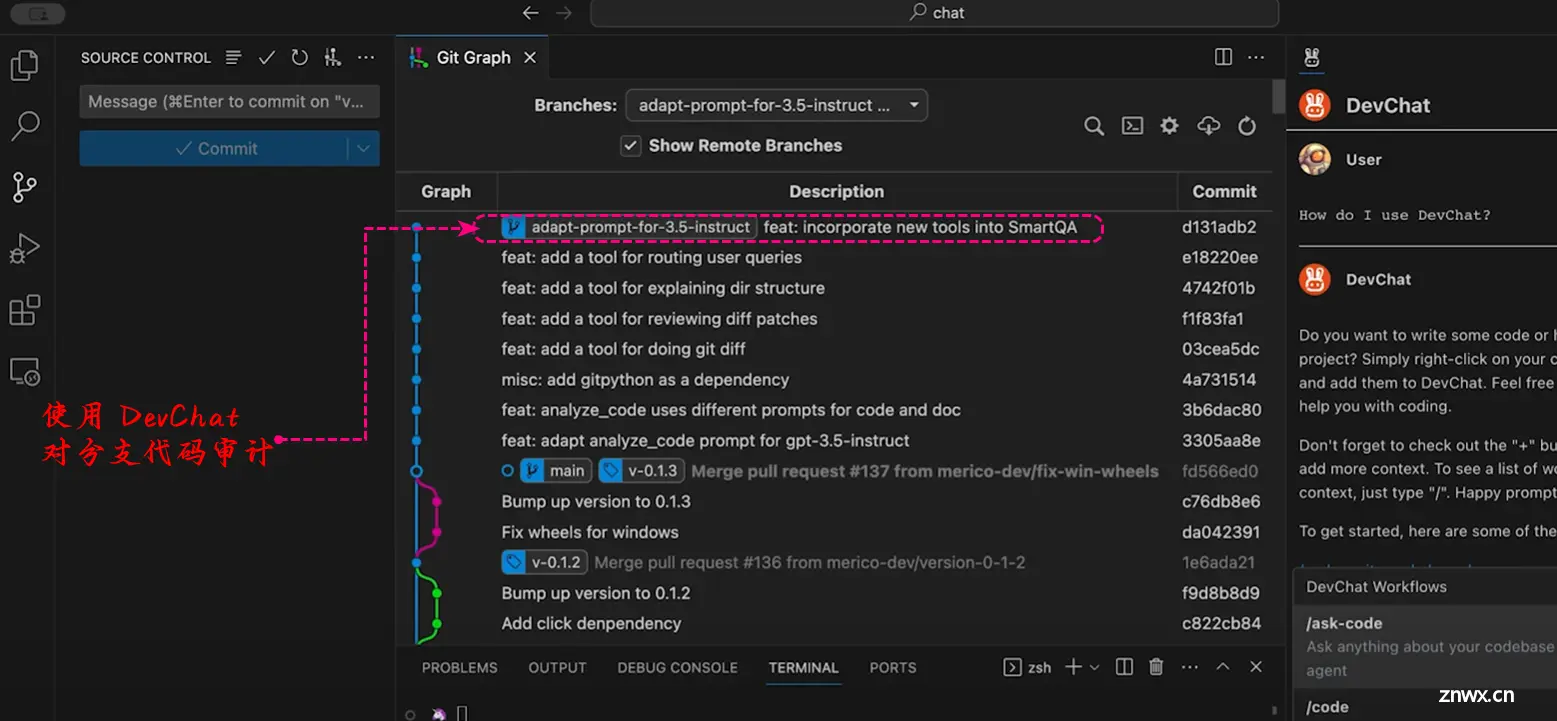Close the Git Graph tab
Screen dimensions: 1557x721
(530, 58)
